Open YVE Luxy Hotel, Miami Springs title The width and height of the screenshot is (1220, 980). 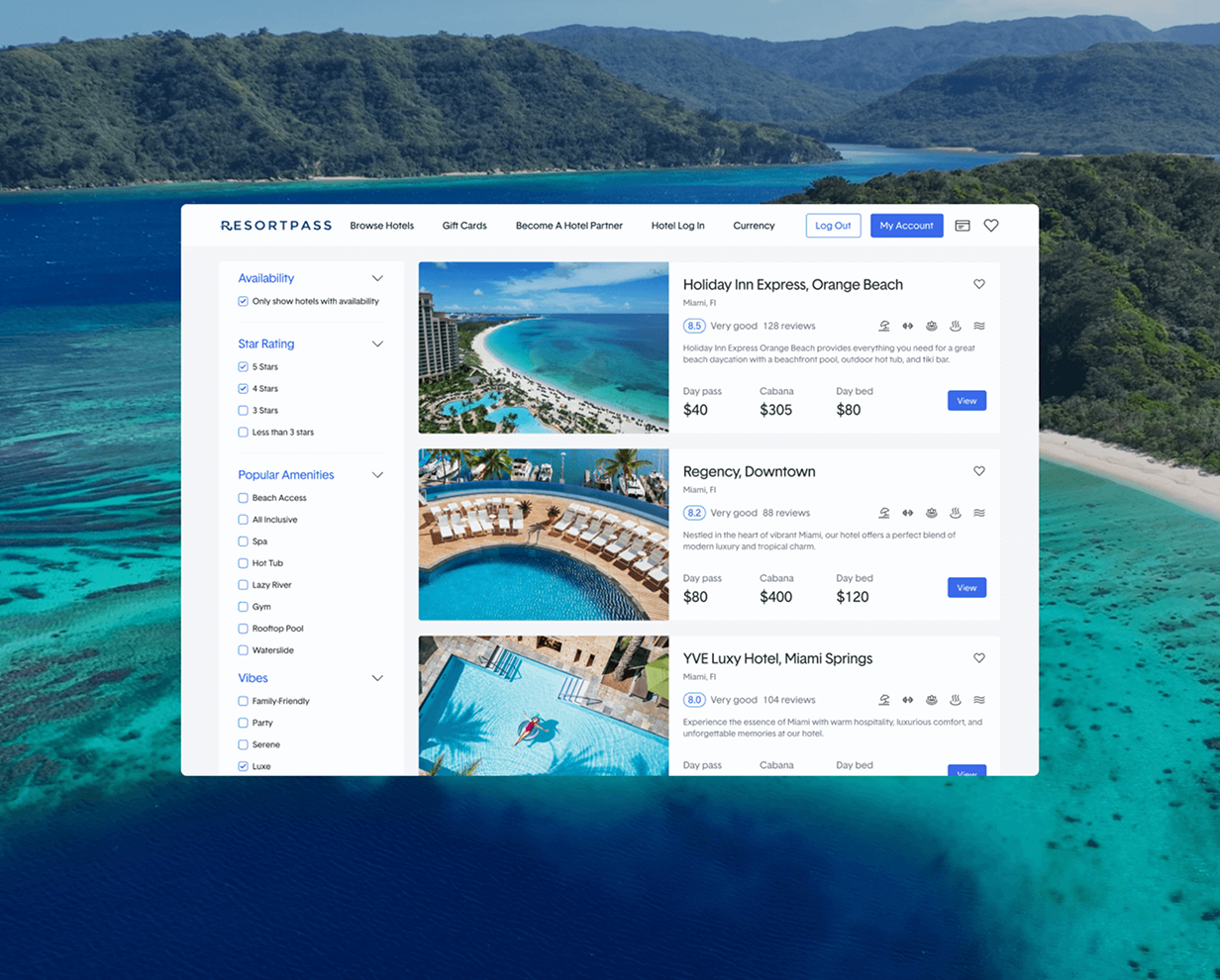pyautogui.click(x=778, y=658)
